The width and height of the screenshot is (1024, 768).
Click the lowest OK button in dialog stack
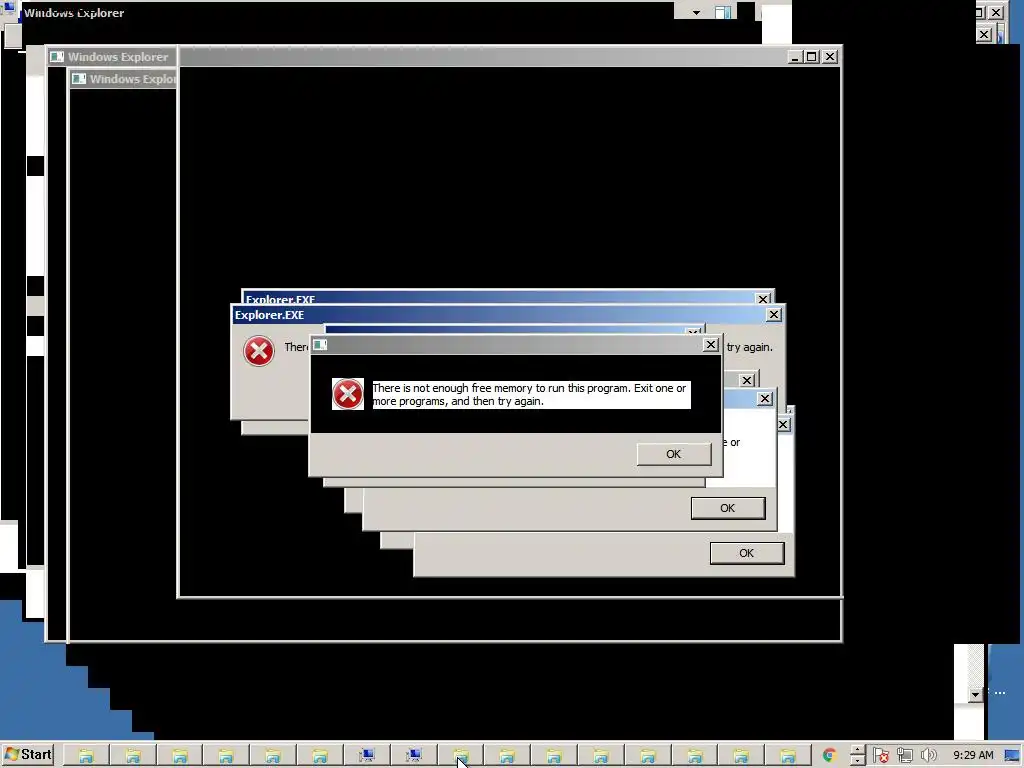click(x=746, y=553)
